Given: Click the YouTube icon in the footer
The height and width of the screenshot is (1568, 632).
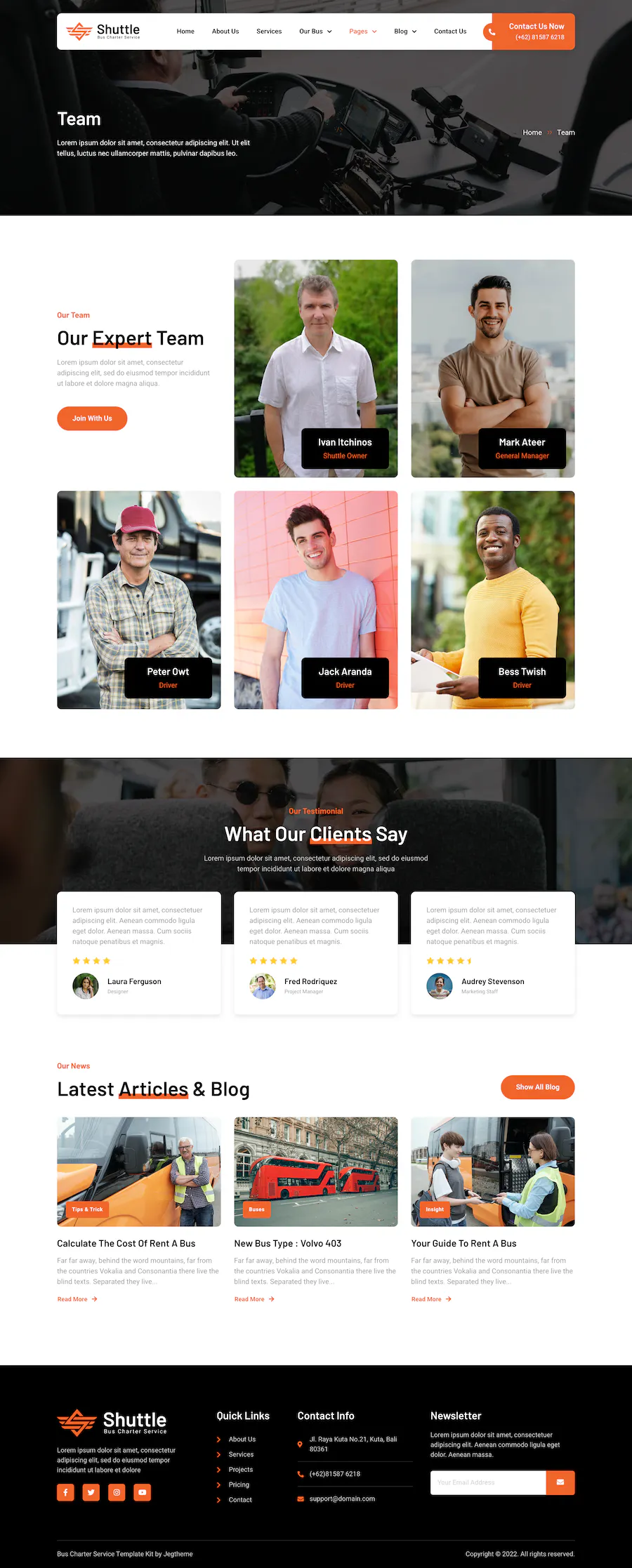Looking at the screenshot, I should click(143, 1492).
